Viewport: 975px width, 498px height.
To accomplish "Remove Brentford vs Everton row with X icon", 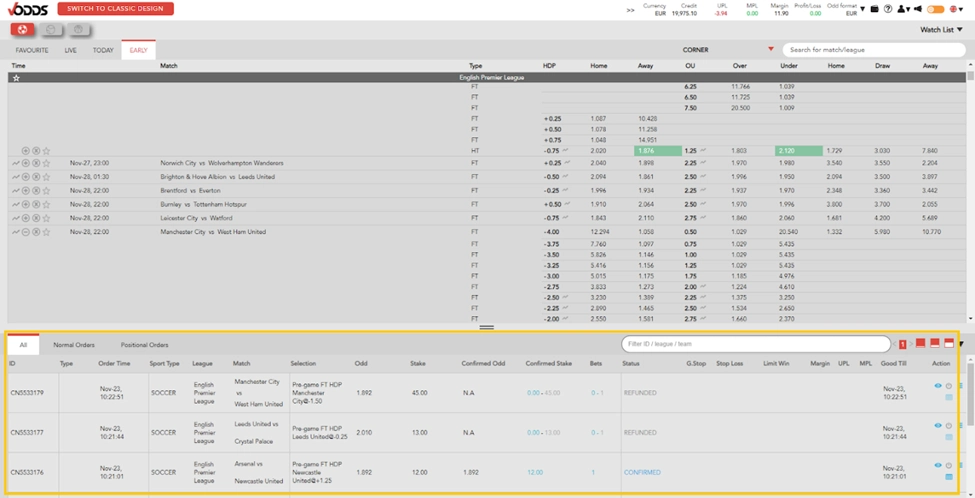I will 36,190.
